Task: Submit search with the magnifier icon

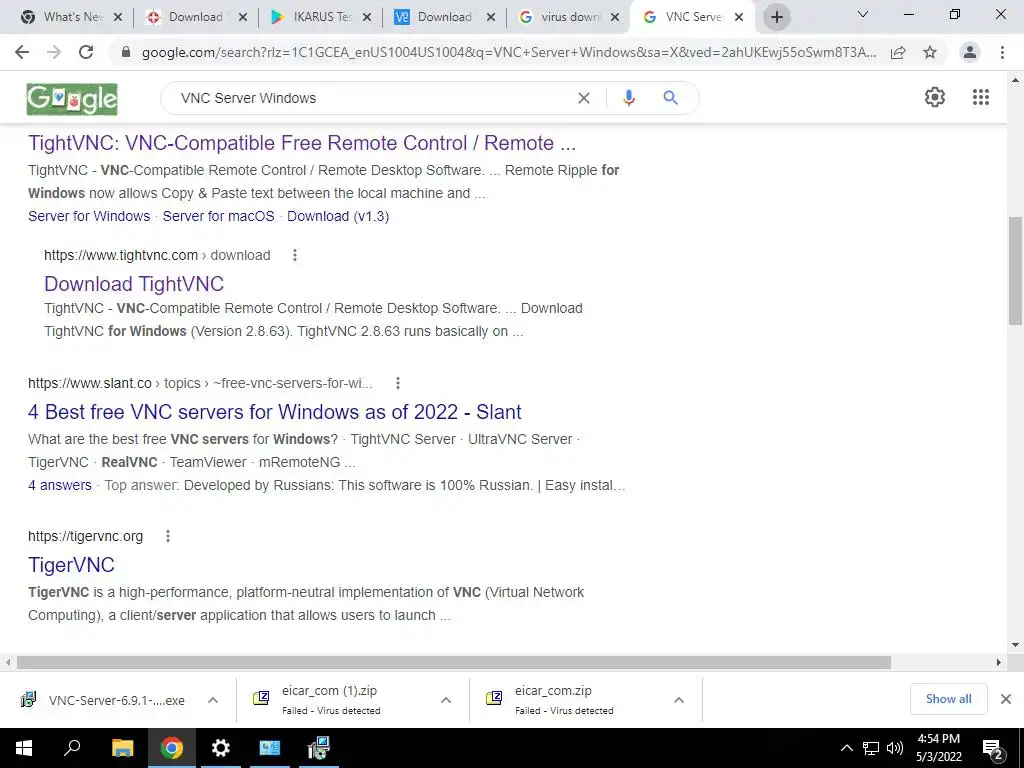Action: (x=670, y=98)
